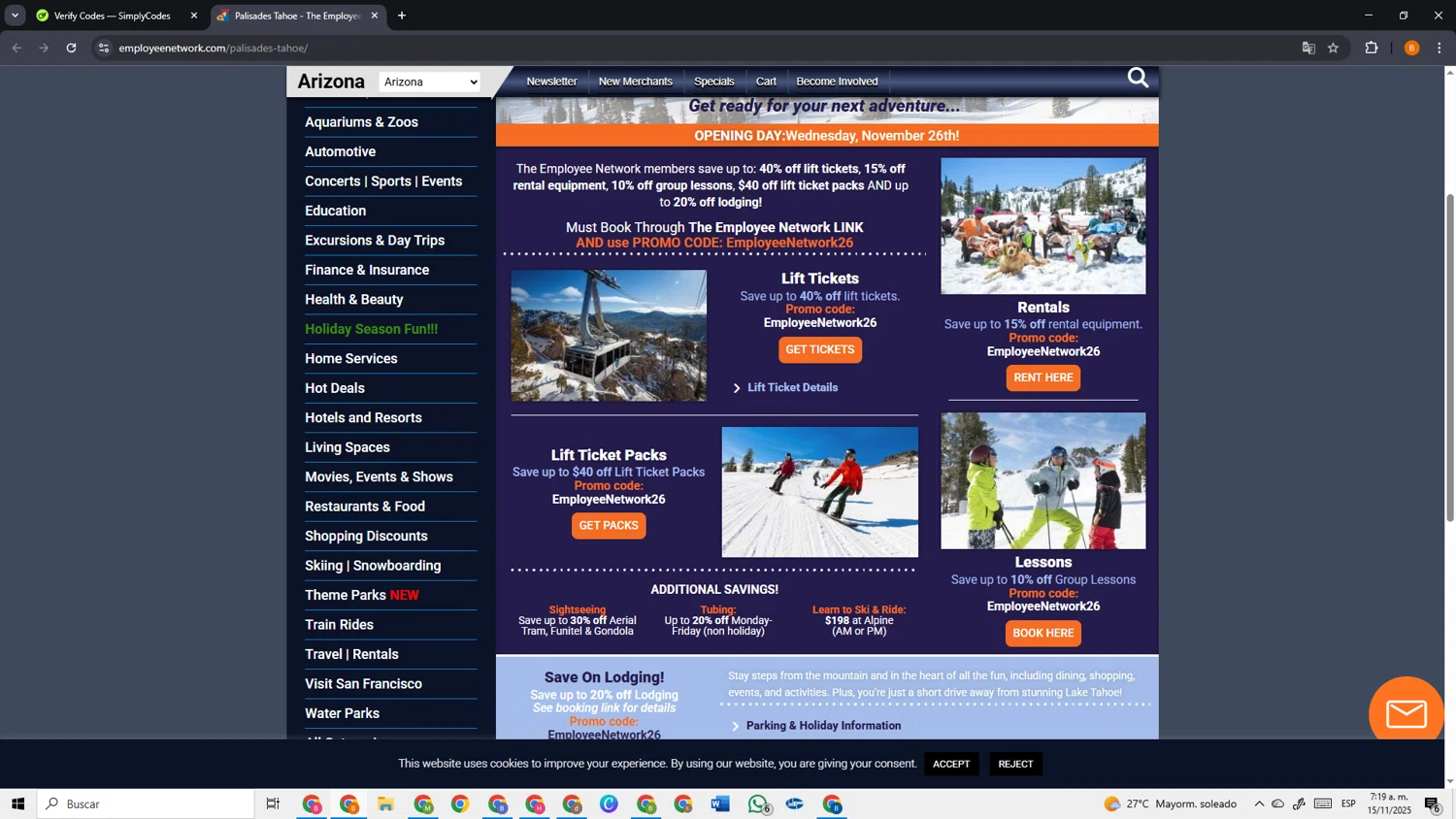Click the weather widget on taskbar
The width and height of the screenshot is (1456, 819).
coord(1171,803)
